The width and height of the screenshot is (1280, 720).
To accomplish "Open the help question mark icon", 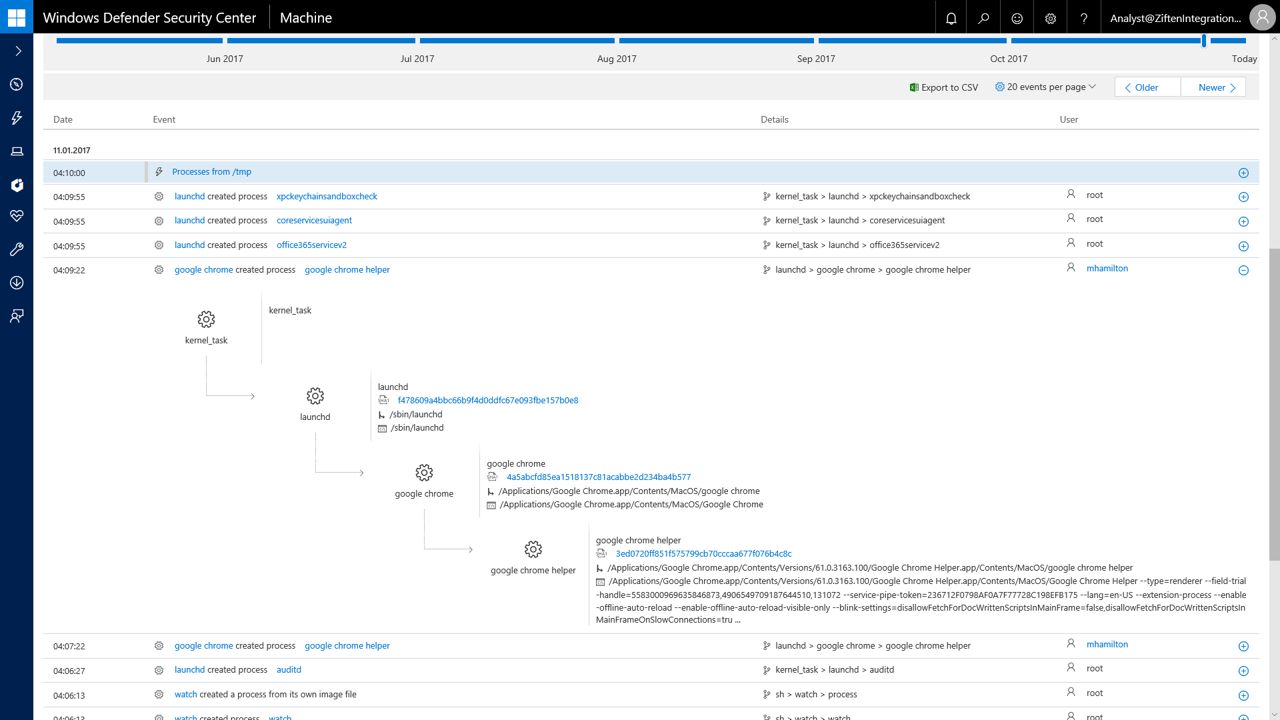I will (x=1084, y=18).
